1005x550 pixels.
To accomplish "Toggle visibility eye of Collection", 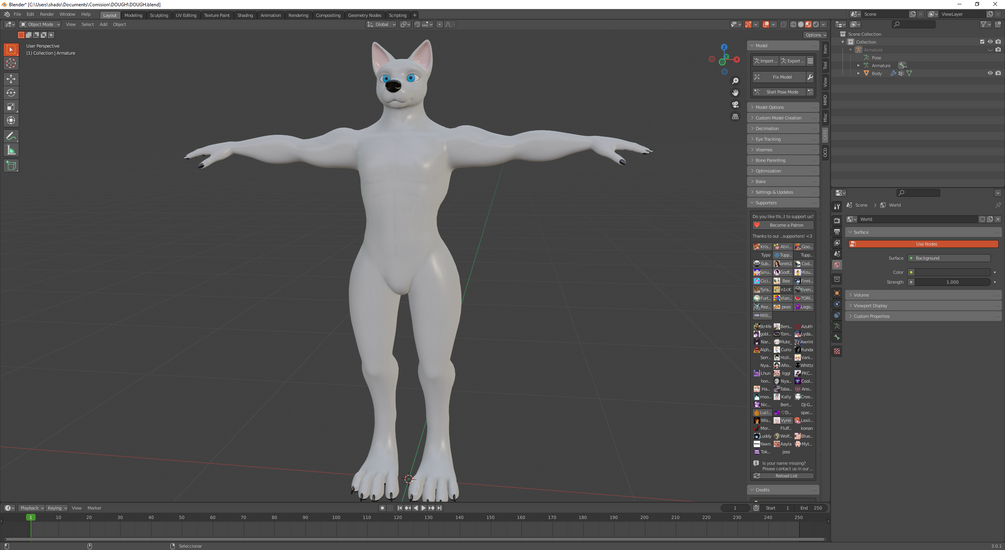I will [x=990, y=42].
